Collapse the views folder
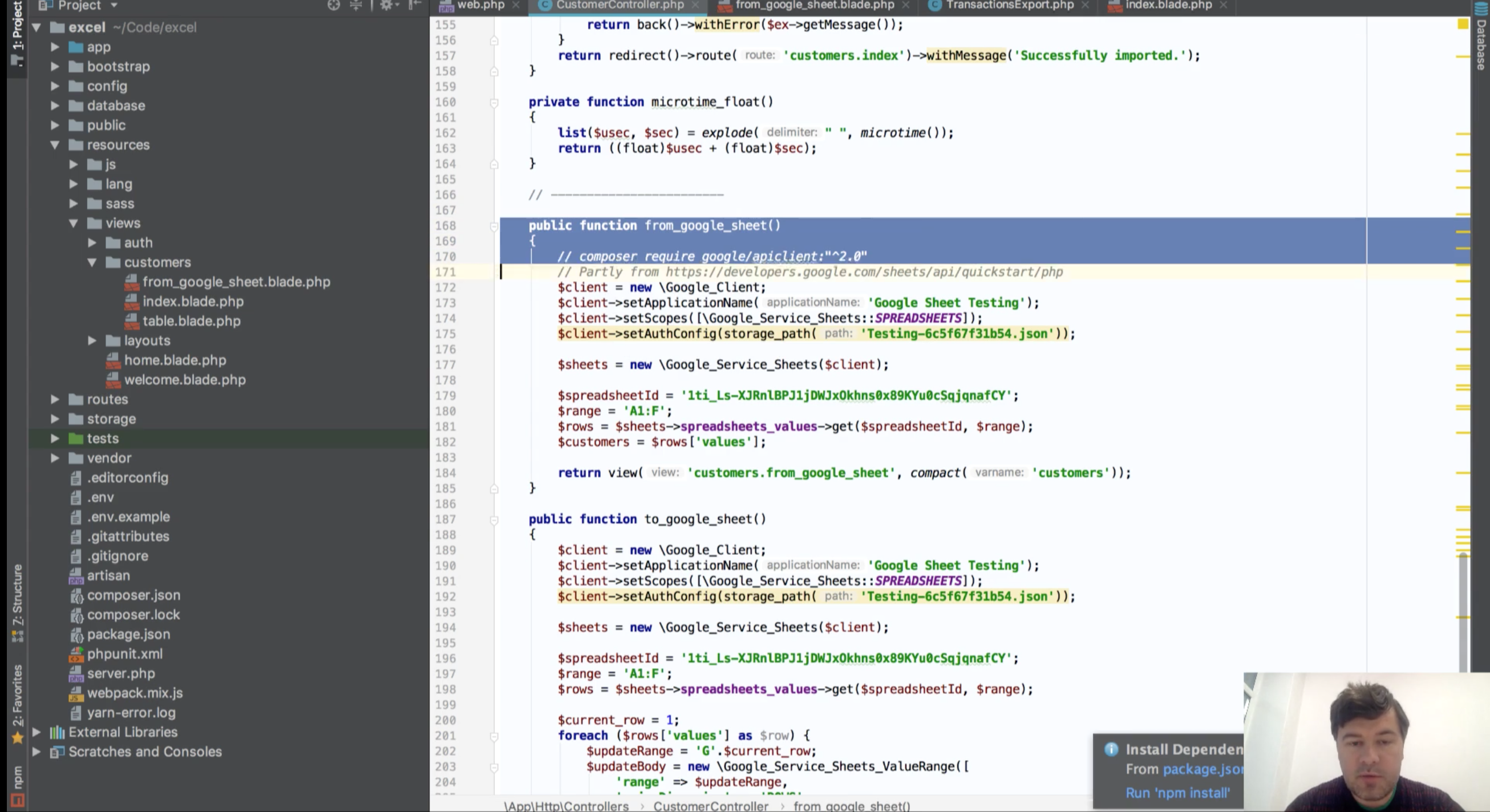1490x812 pixels. (74, 223)
